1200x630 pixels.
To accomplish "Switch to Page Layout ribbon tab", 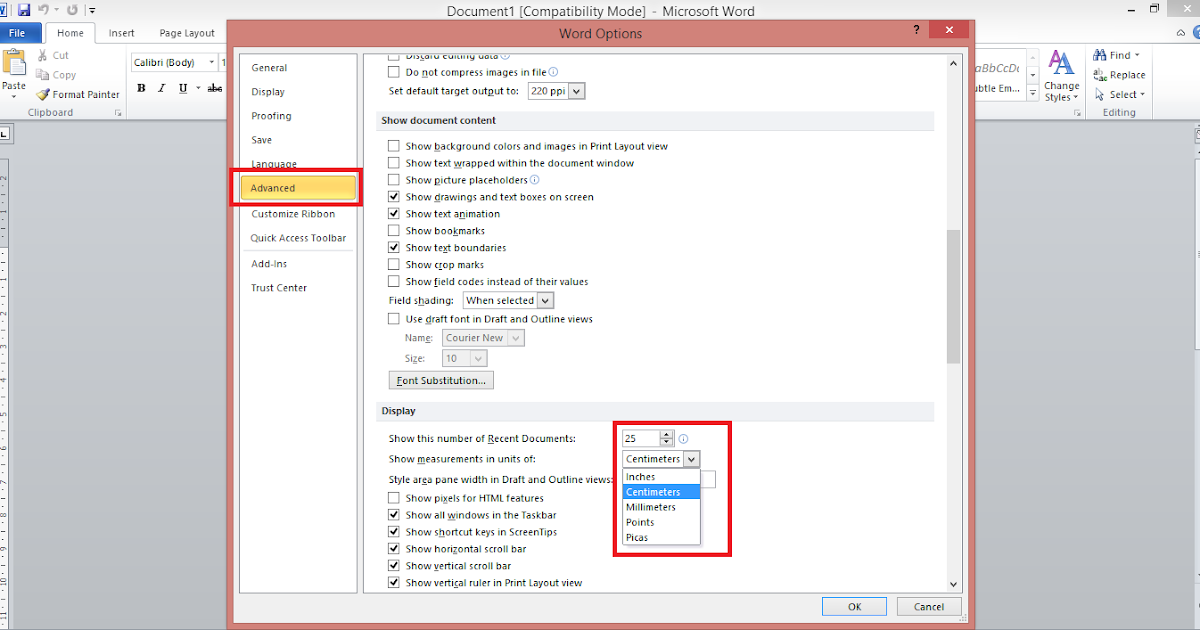I will 187,33.
